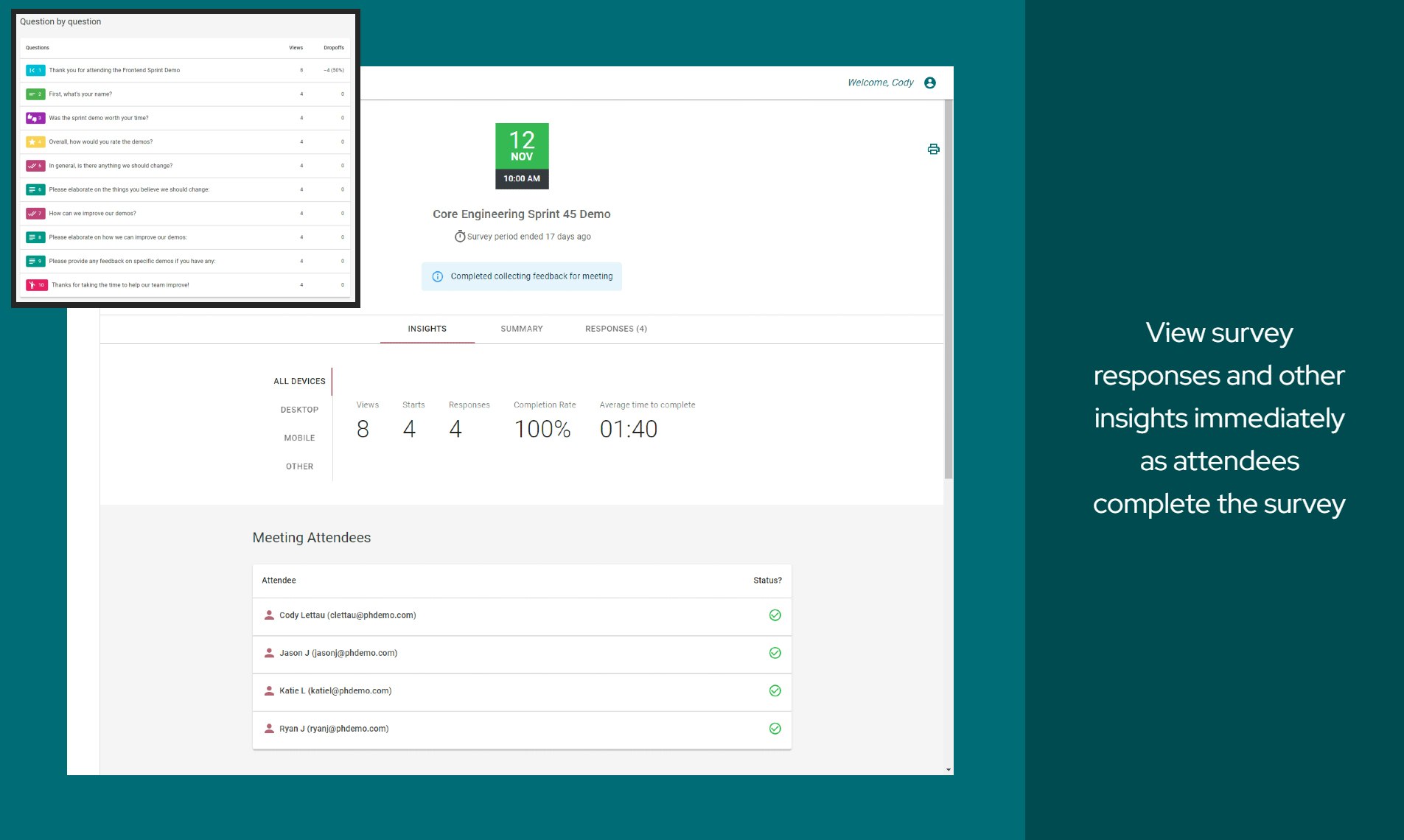The image size is (1404, 840).
Task: Click the Status? column header
Action: click(x=767, y=580)
